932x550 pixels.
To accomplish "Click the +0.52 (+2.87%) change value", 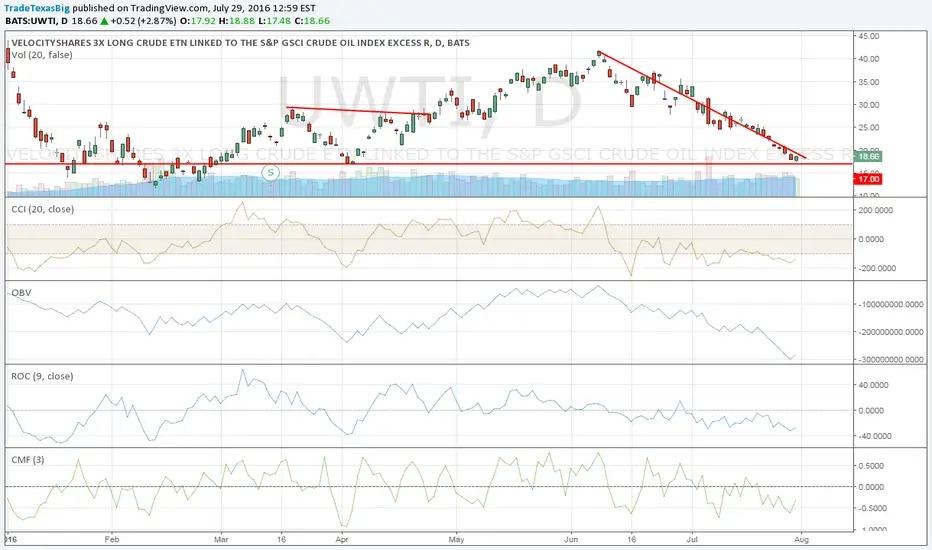I will click(143, 21).
